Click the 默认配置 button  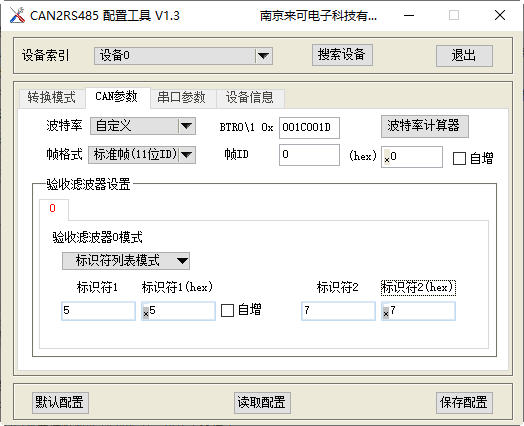coord(60,403)
